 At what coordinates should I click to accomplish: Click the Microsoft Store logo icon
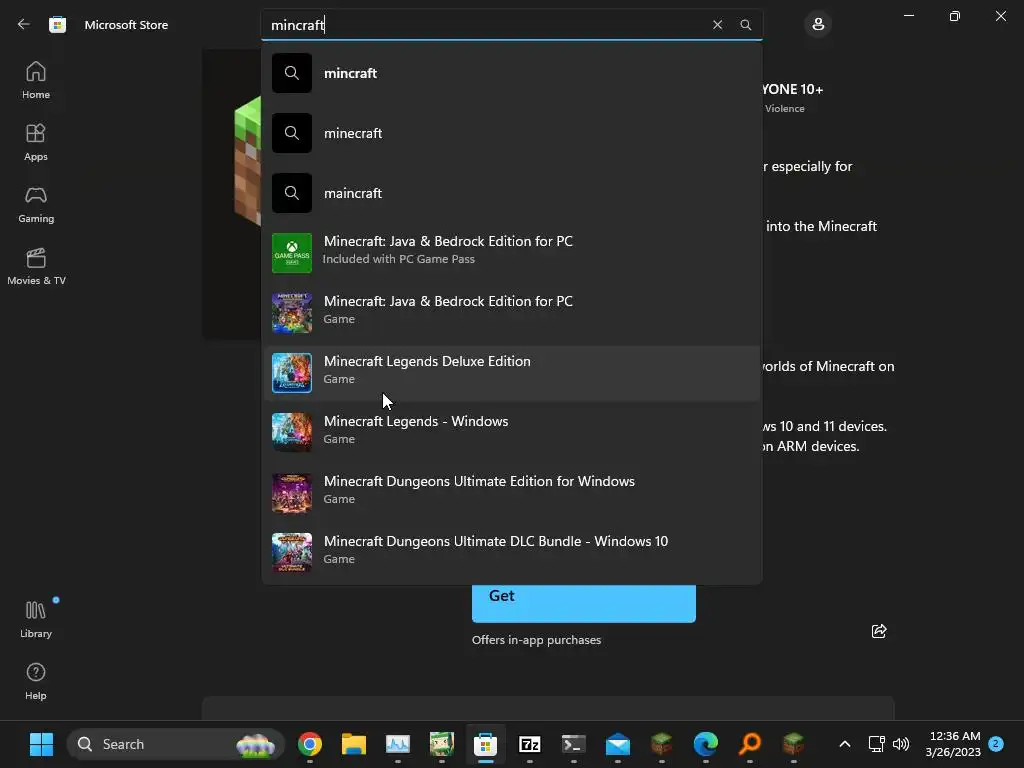point(57,25)
